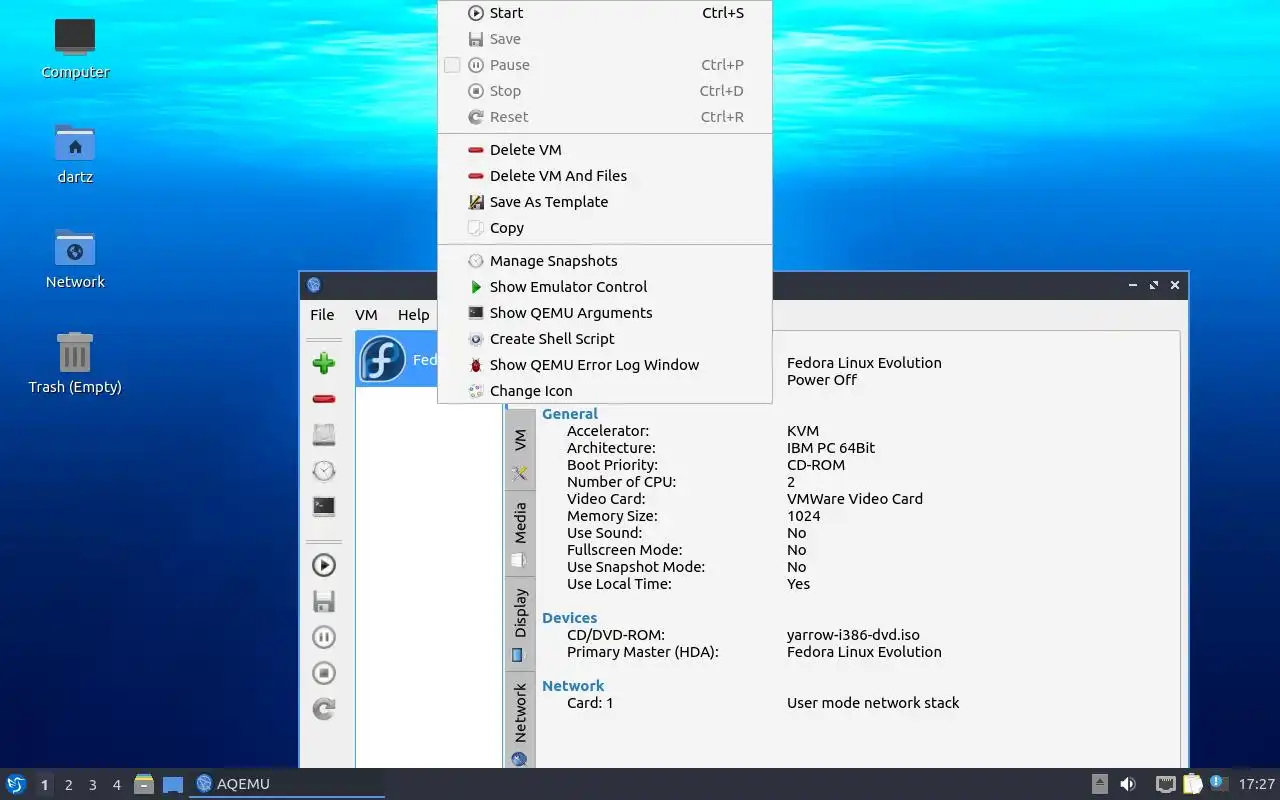The height and width of the screenshot is (800, 1280).
Task: Select Change Icon menu entry
Action: (x=605, y=391)
